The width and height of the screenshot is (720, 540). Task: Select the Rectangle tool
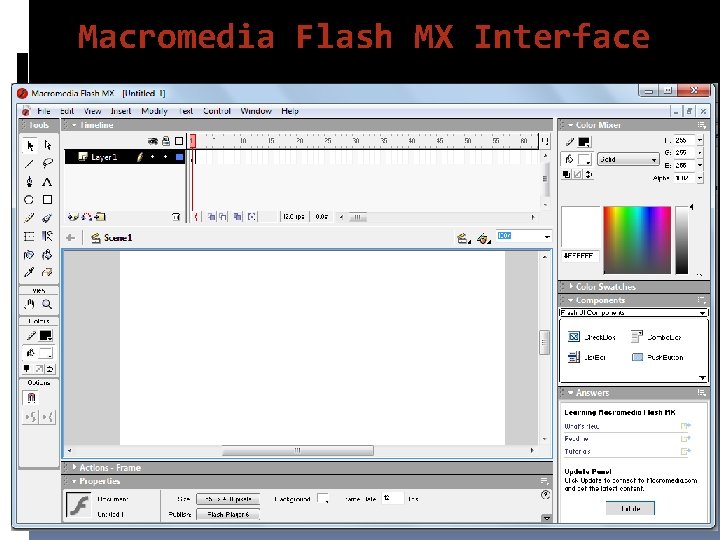pos(47,200)
